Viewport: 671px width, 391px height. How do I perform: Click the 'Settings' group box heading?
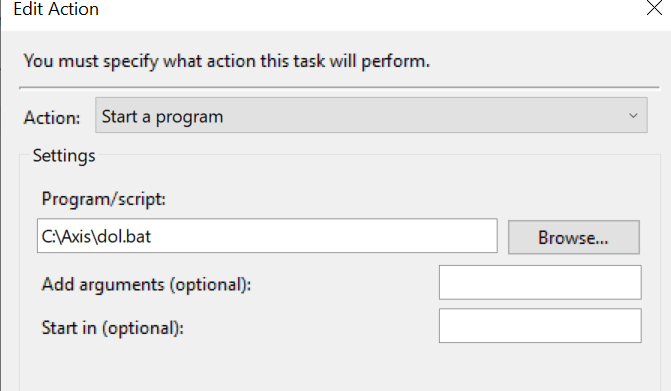click(64, 156)
